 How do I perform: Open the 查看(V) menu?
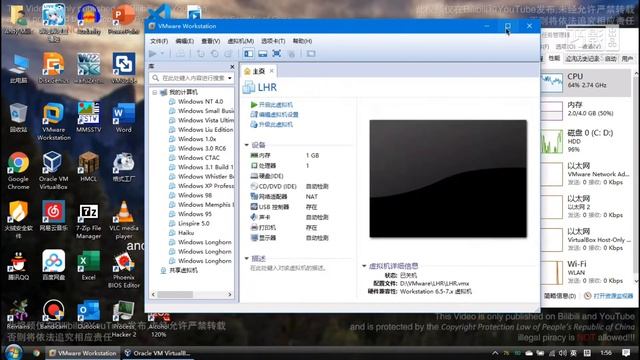211,41
